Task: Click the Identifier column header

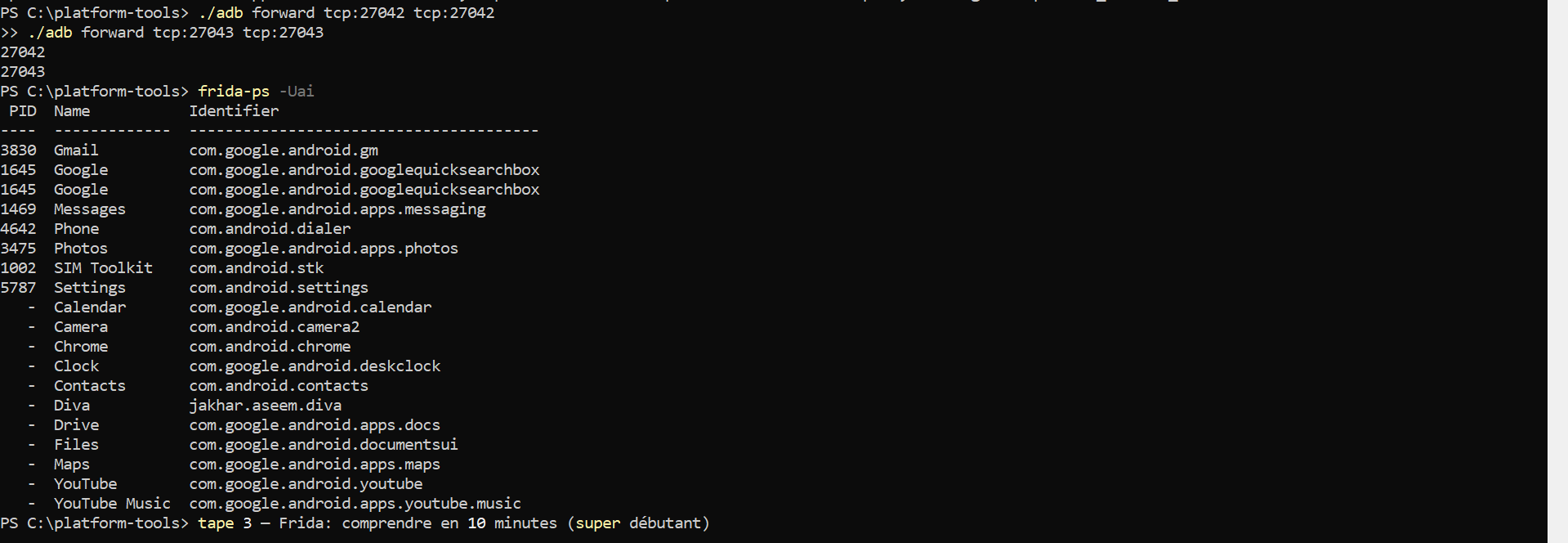Action: coord(234,111)
